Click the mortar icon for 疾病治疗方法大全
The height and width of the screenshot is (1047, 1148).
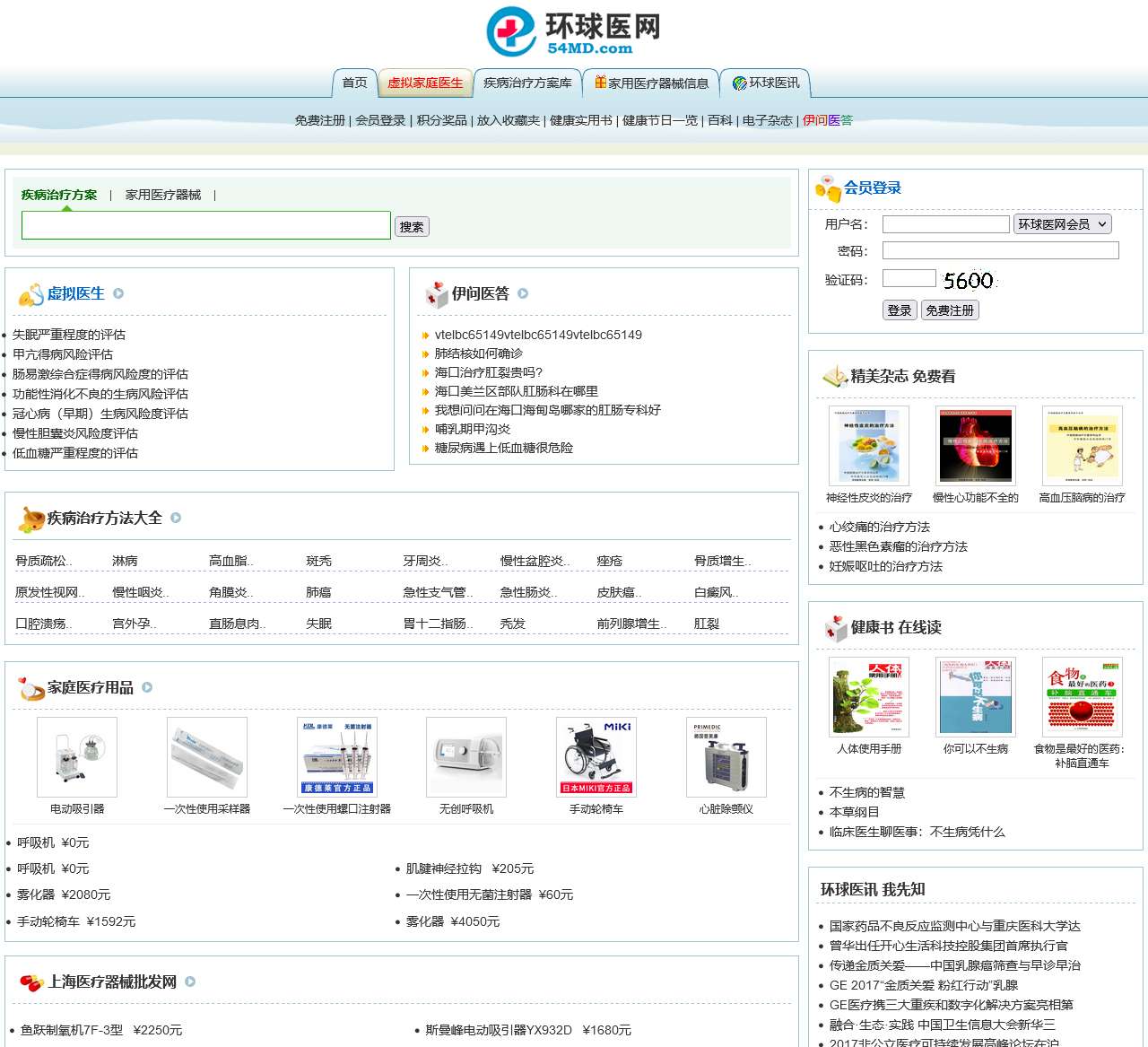coord(31,519)
